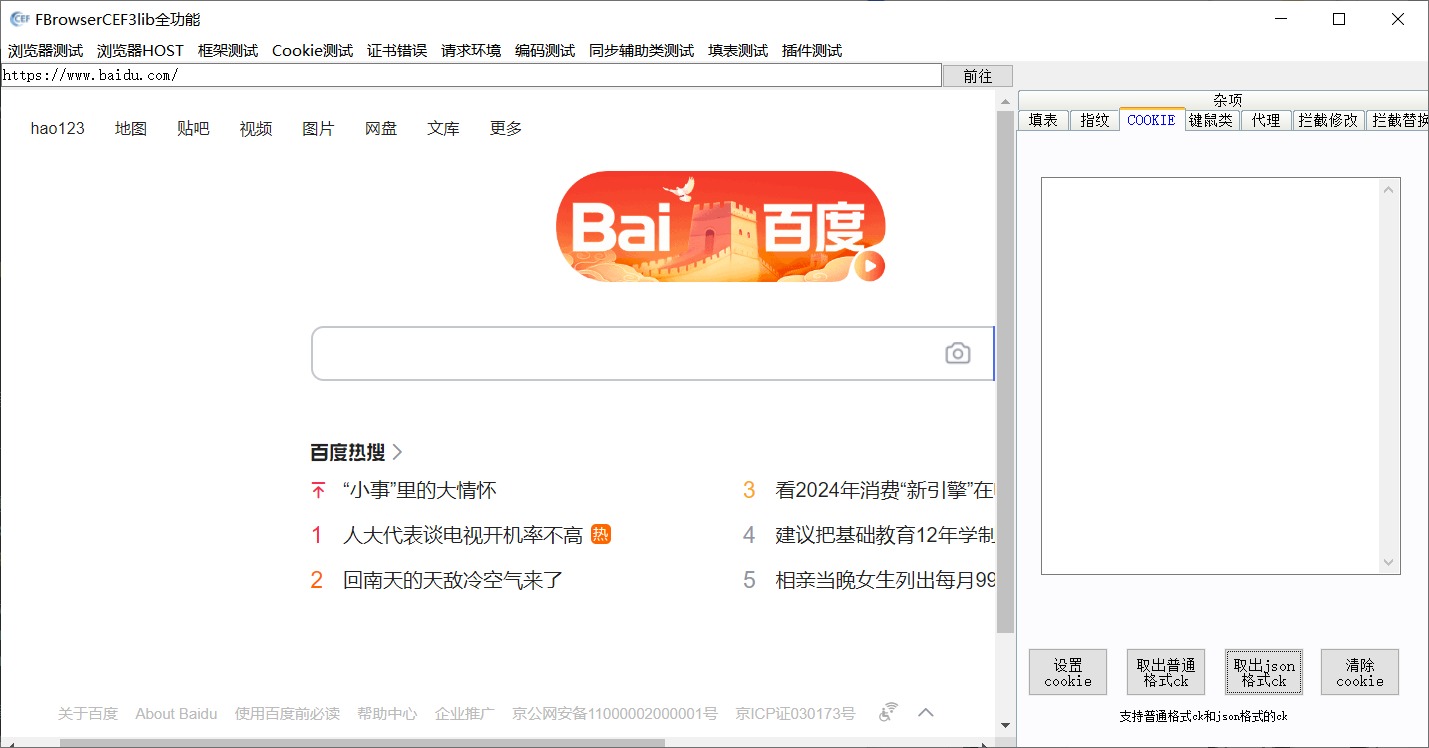Open the 视频 link
Screen dimensions: 1429x748
click(x=256, y=128)
